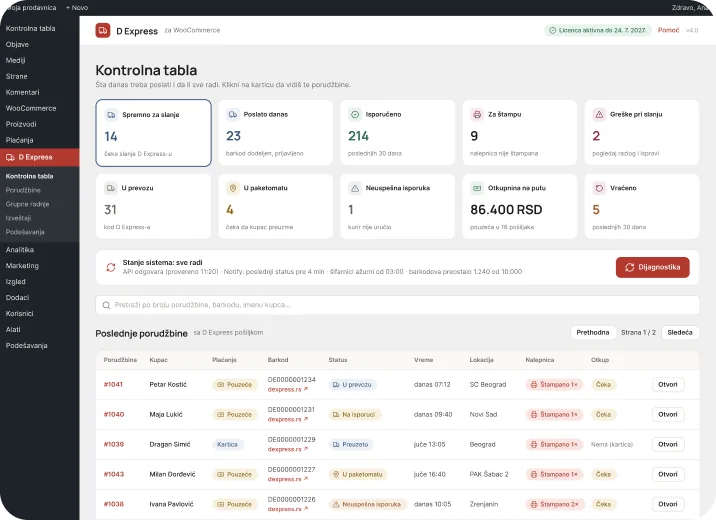The height and width of the screenshot is (520, 716).
Task: Click the Stanje sistema refresh icon
Action: click(111, 267)
